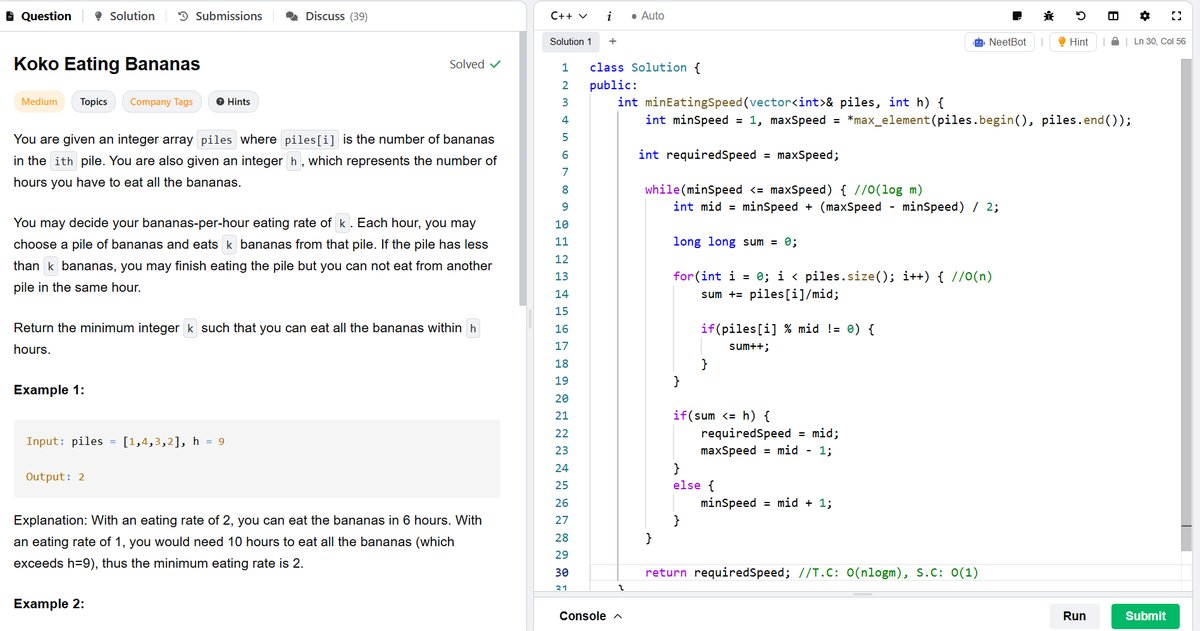
Task: Click the minSpeed and max_element declaration line
Action: click(888, 120)
